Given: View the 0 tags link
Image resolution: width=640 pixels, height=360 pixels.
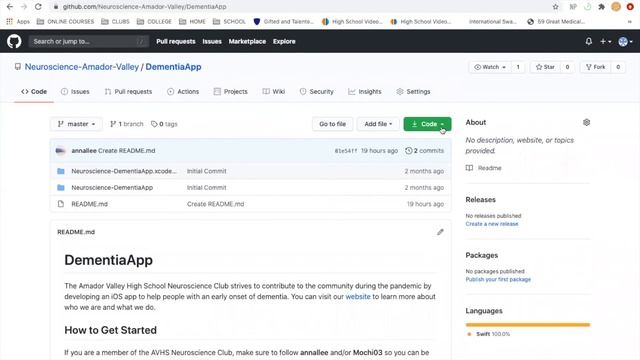Looking at the screenshot, I should [164, 124].
